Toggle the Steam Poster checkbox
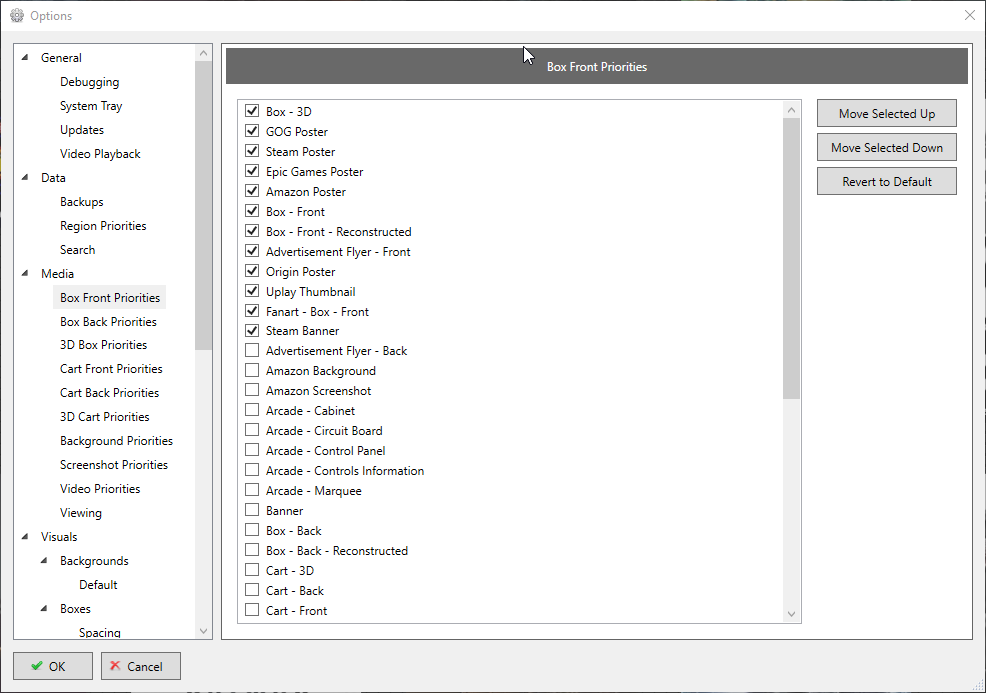 (x=252, y=151)
